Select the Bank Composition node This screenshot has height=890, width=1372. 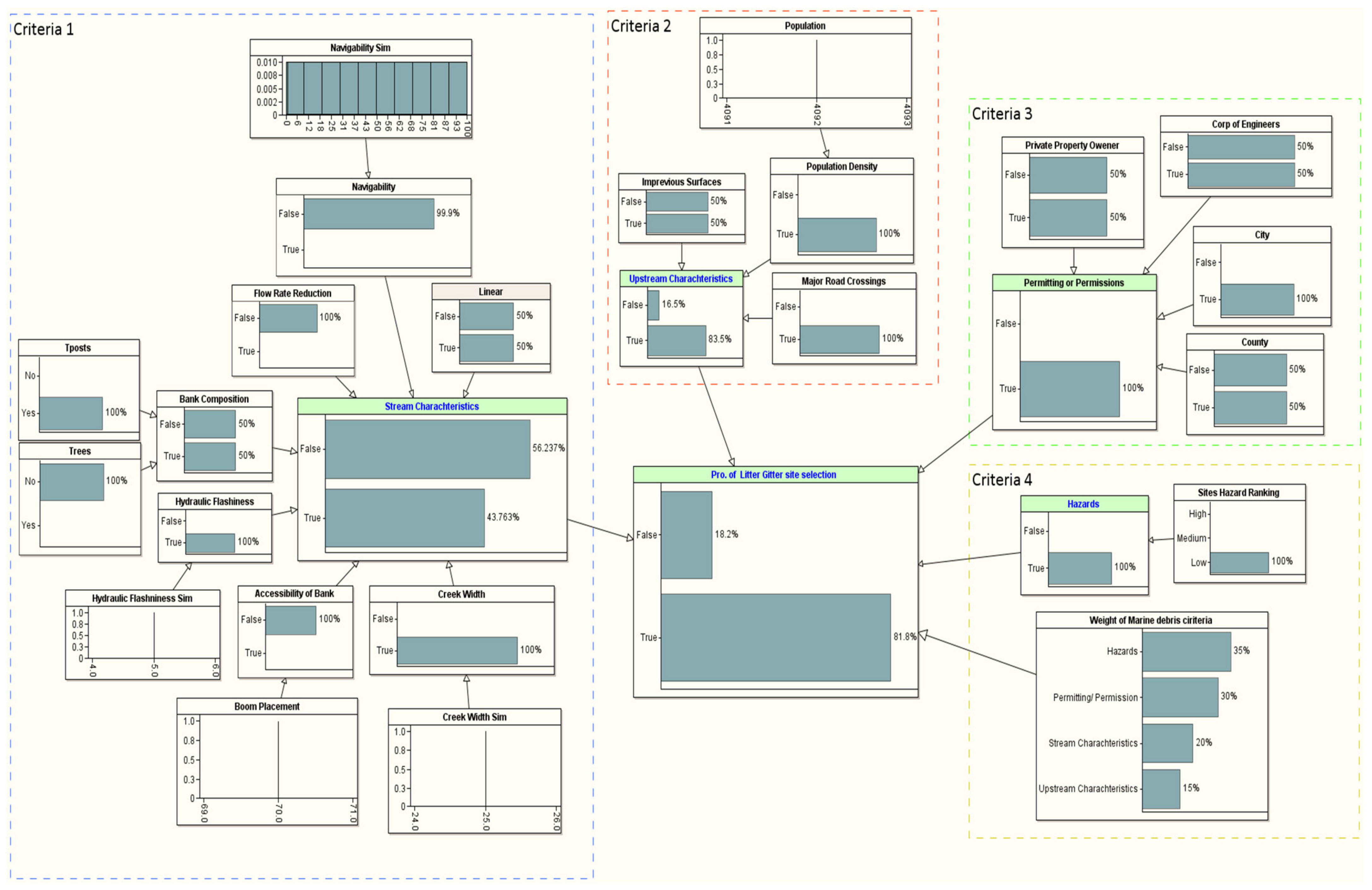click(x=214, y=400)
